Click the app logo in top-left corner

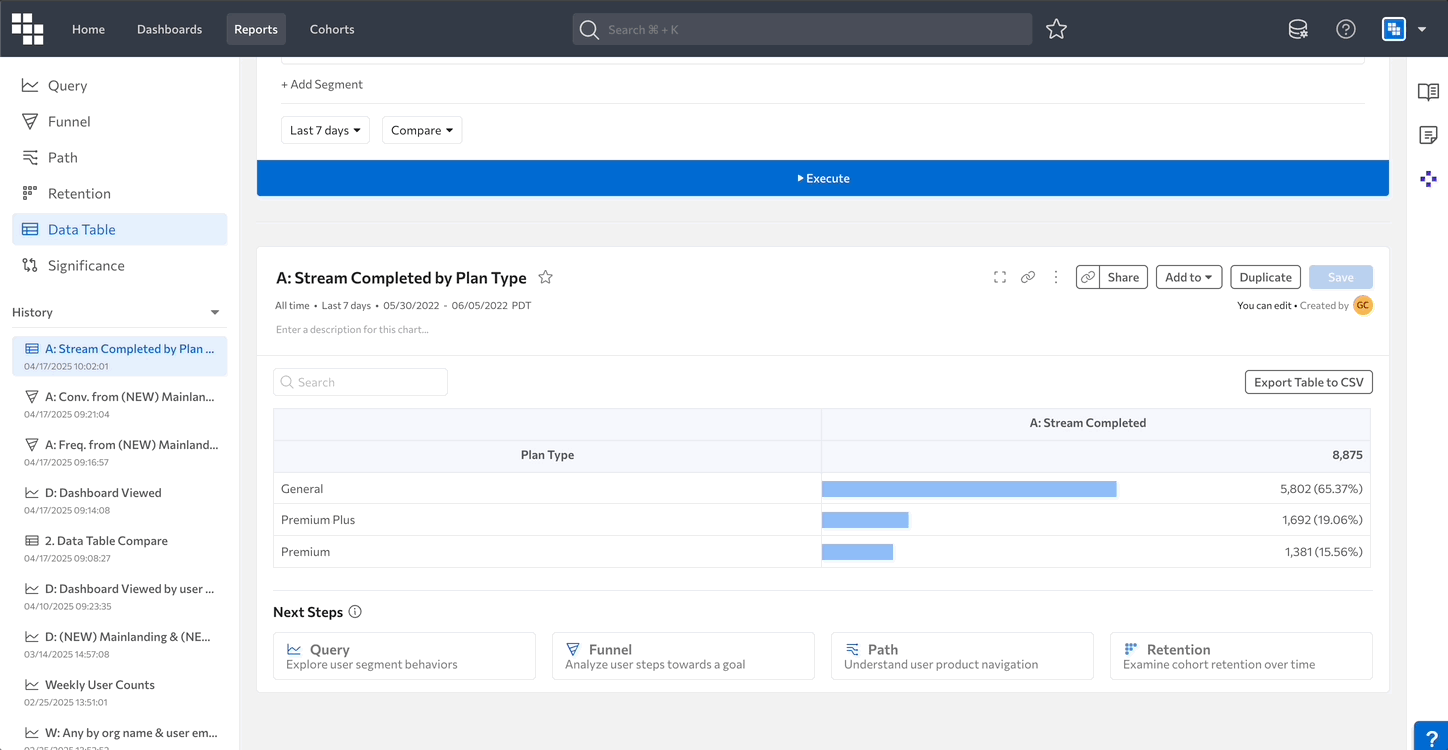pos(28,29)
